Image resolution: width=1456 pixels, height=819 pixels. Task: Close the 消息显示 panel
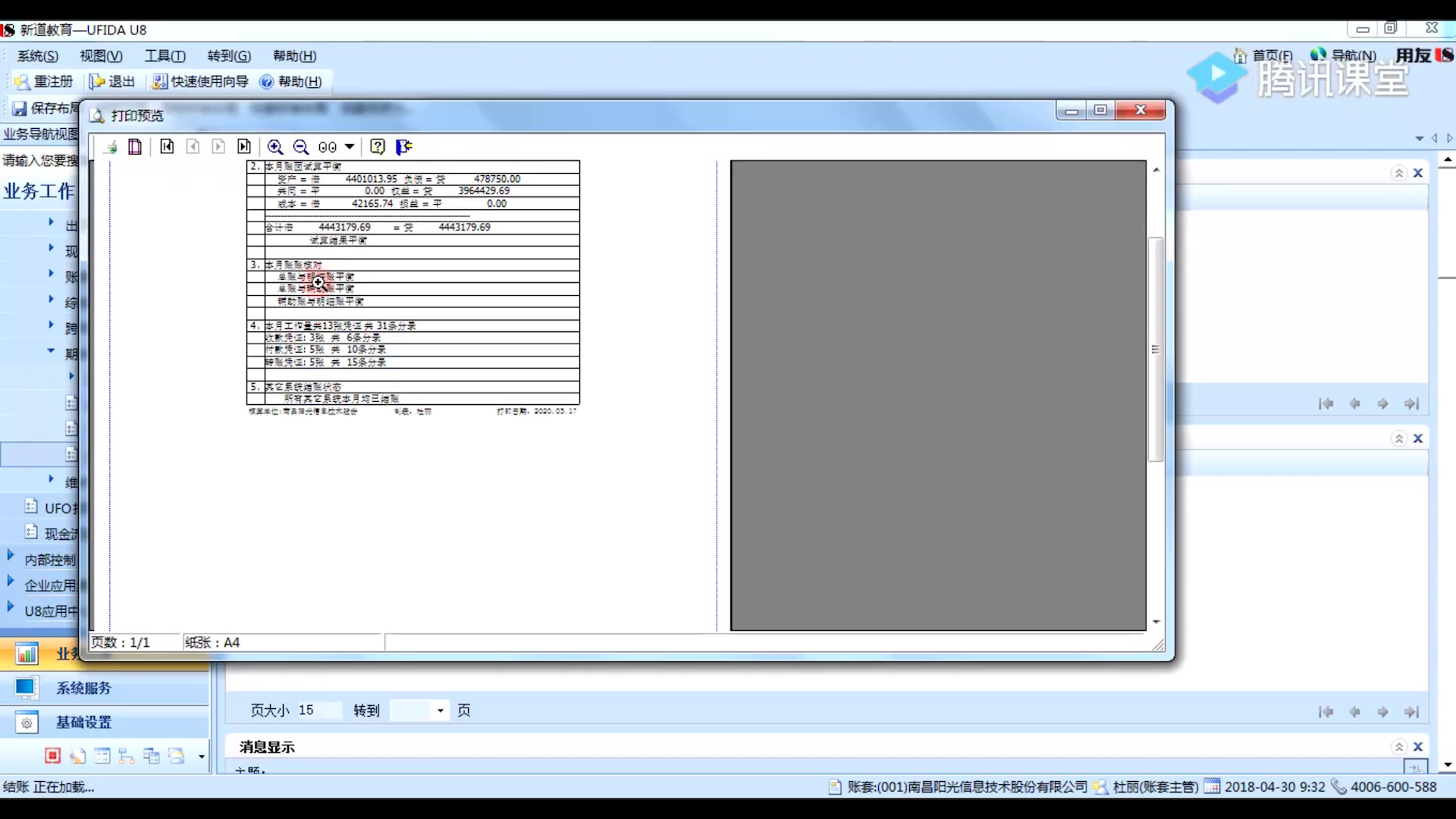click(1418, 747)
